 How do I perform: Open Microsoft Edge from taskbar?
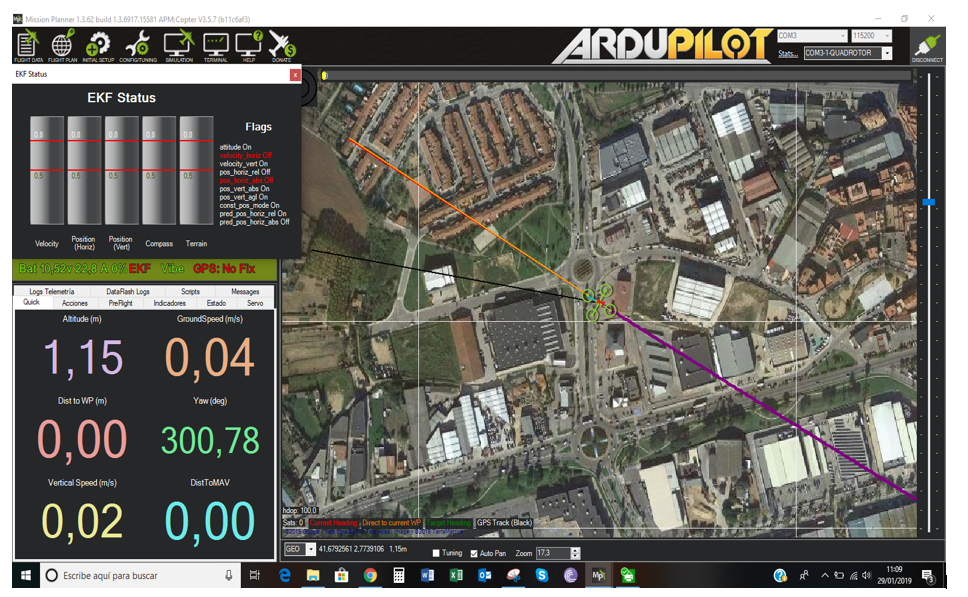285,575
